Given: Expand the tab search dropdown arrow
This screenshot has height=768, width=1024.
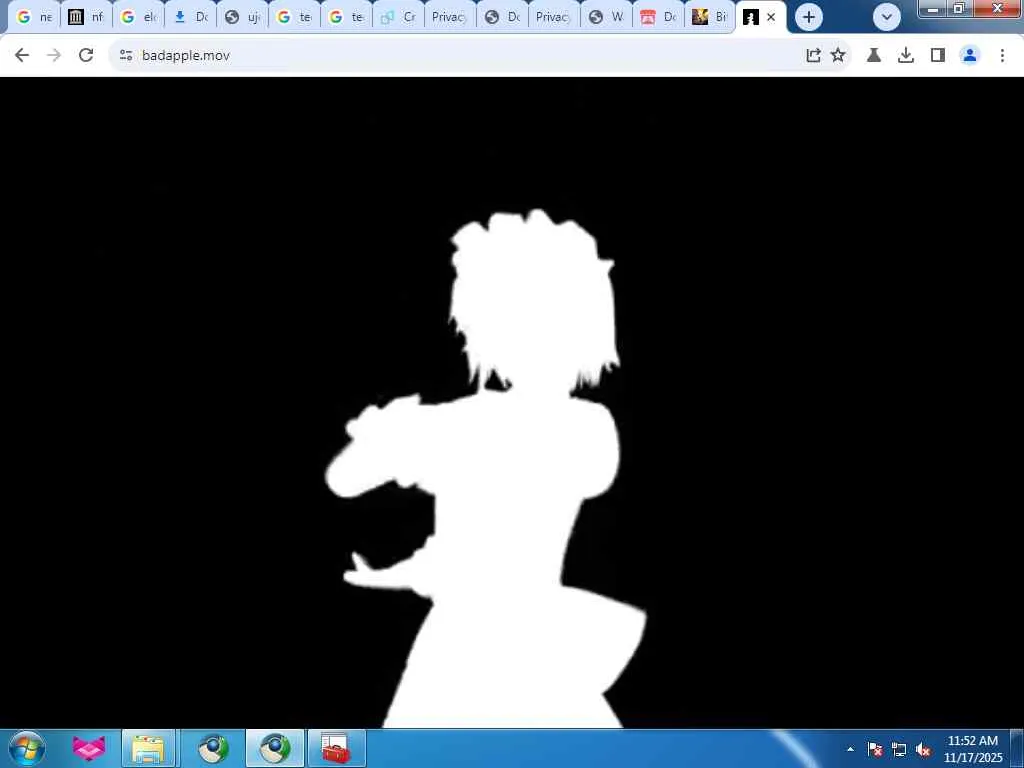Looking at the screenshot, I should 887,18.
